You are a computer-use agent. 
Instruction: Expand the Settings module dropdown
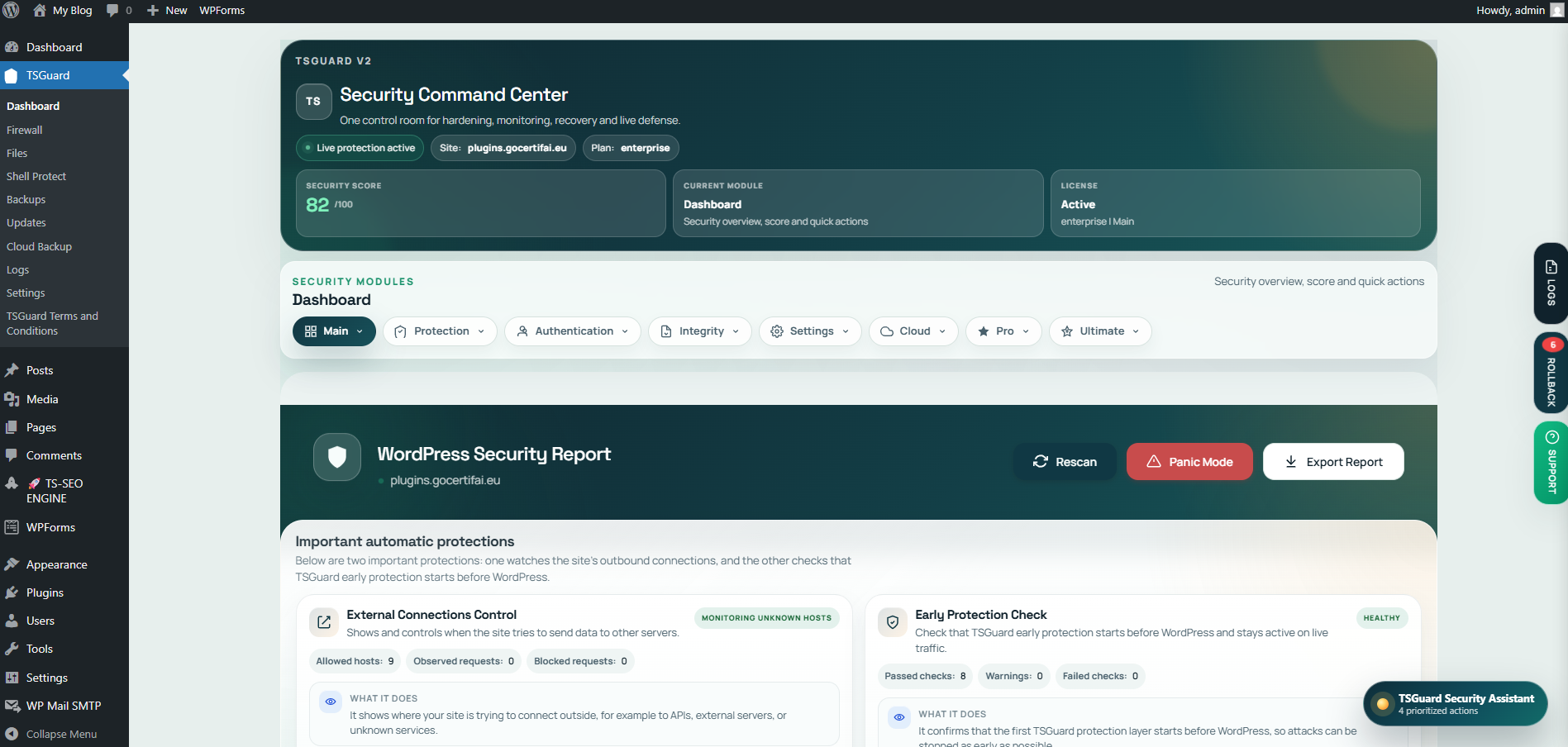click(x=810, y=331)
